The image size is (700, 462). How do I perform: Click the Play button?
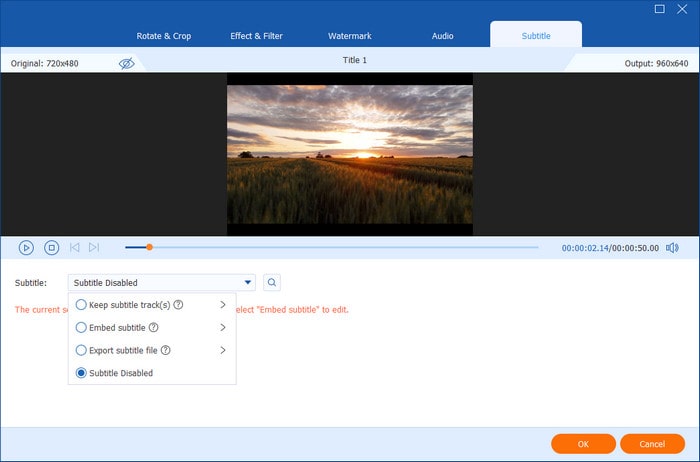tap(26, 247)
